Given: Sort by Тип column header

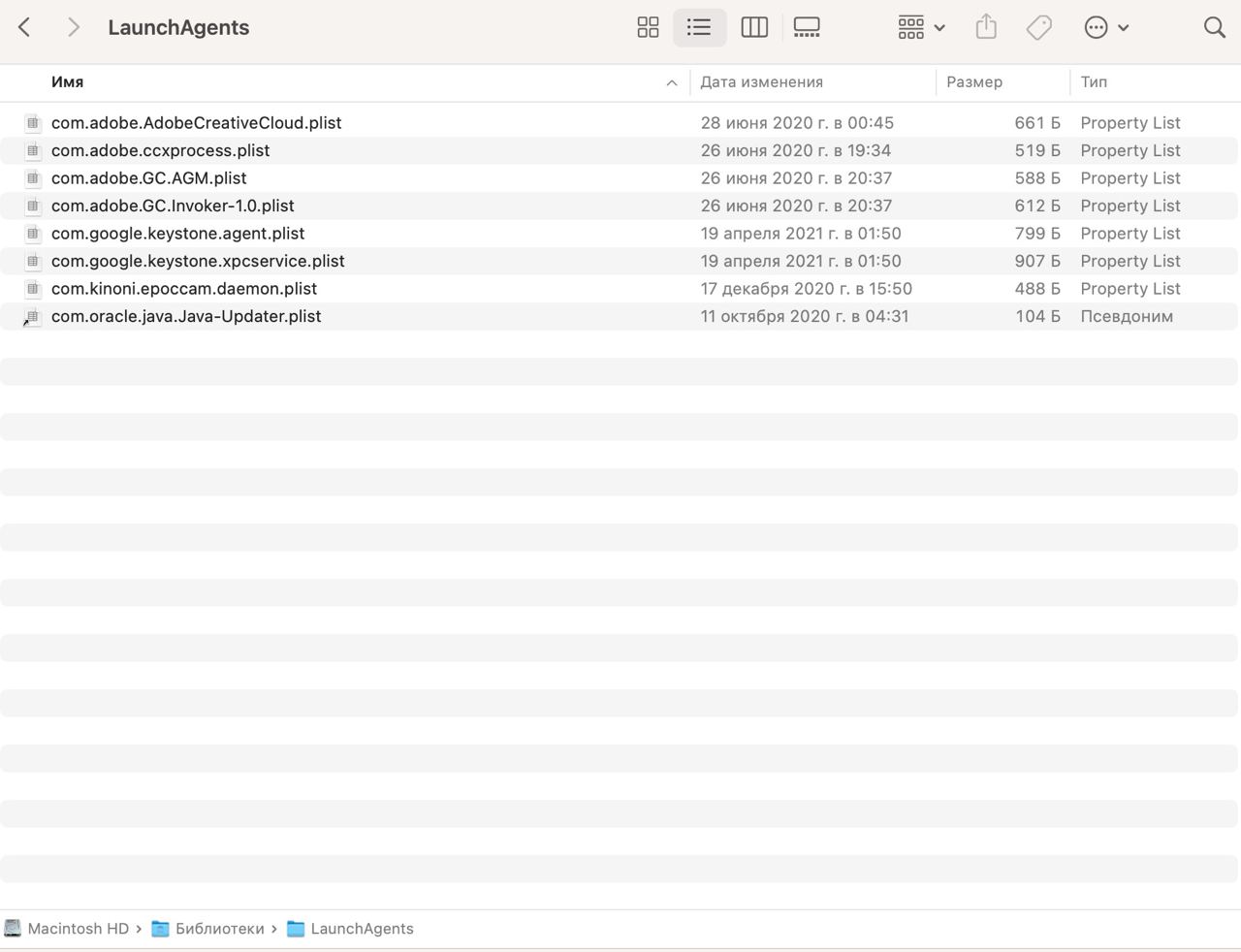Looking at the screenshot, I should (x=1094, y=82).
